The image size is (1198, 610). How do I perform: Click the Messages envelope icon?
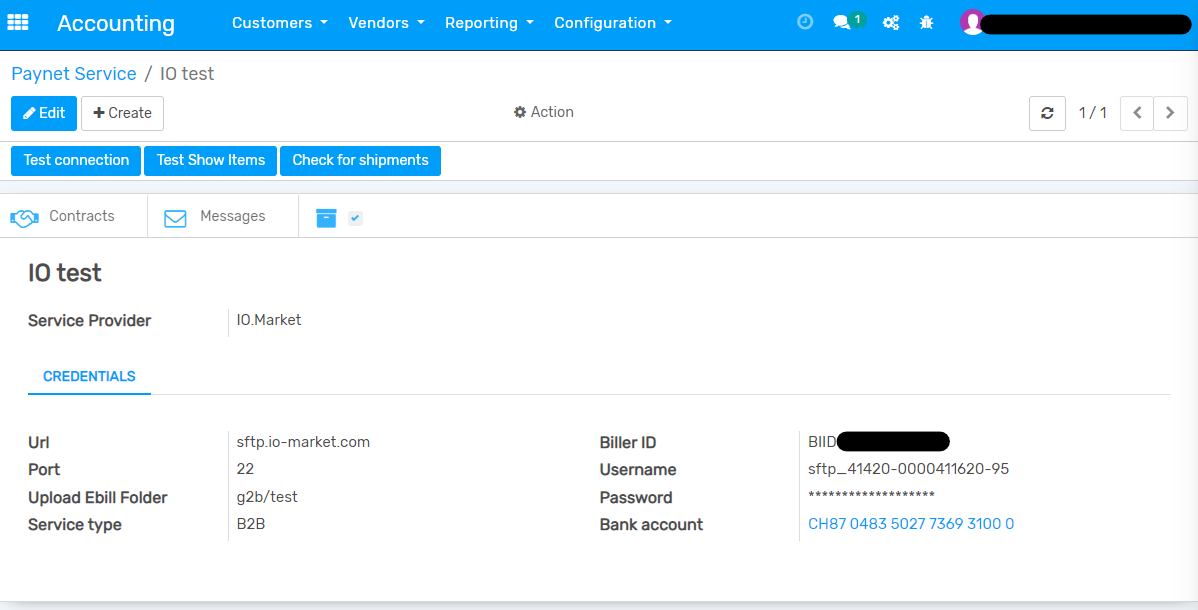[x=175, y=216]
